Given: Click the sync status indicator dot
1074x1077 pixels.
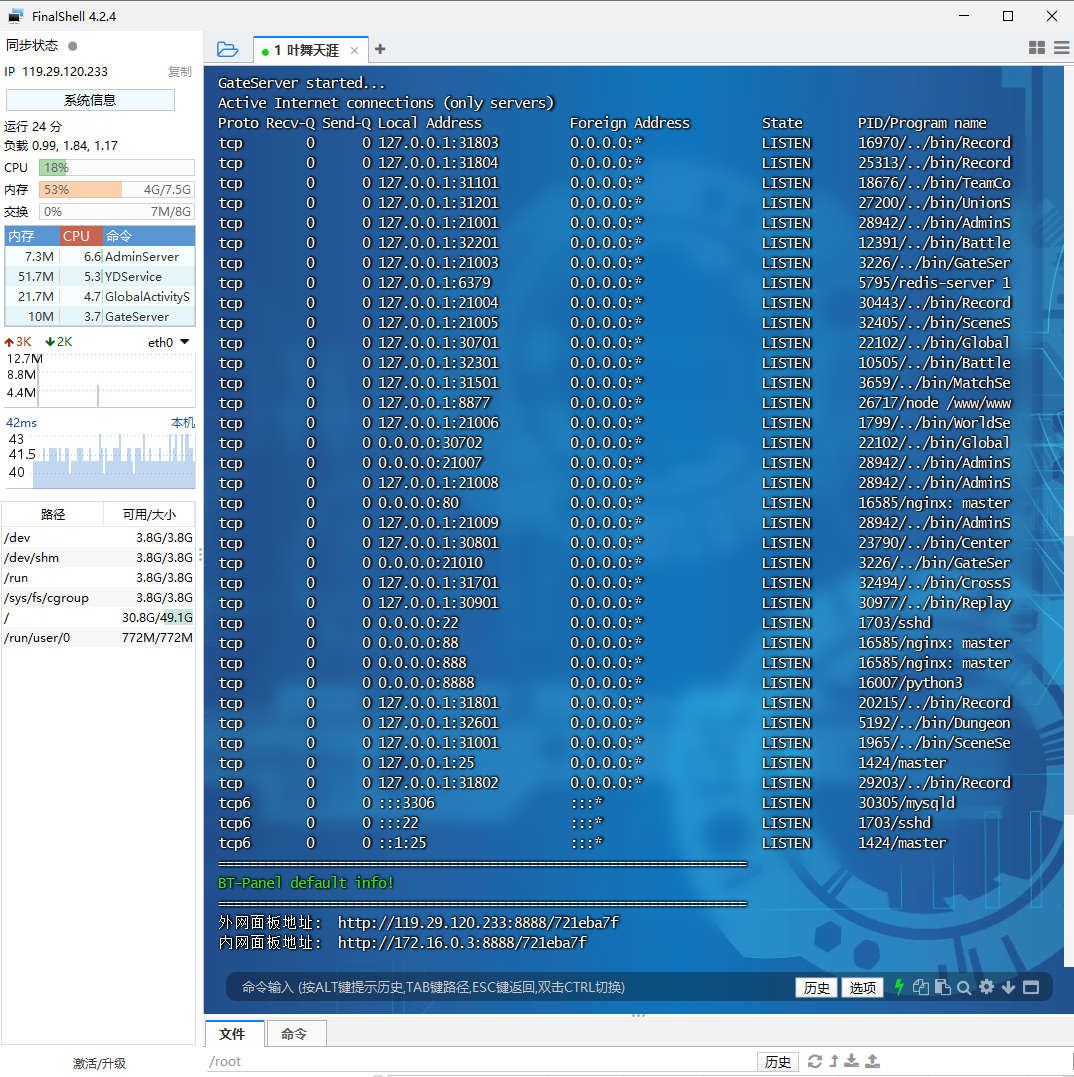Looking at the screenshot, I should (x=73, y=46).
